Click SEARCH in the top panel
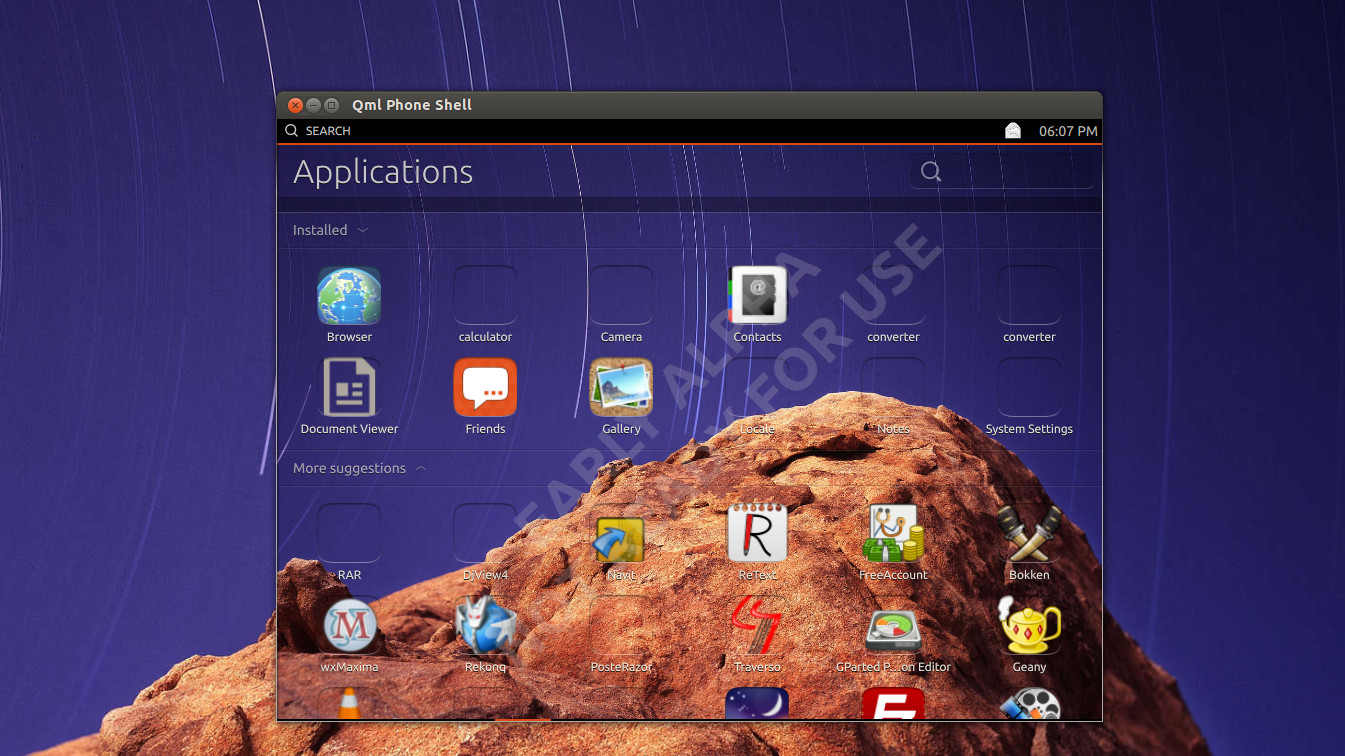 [318, 131]
